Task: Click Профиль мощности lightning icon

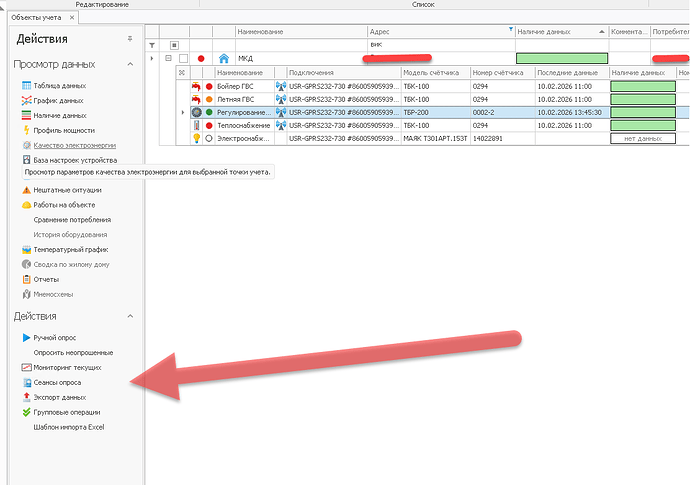Action: tap(26, 130)
